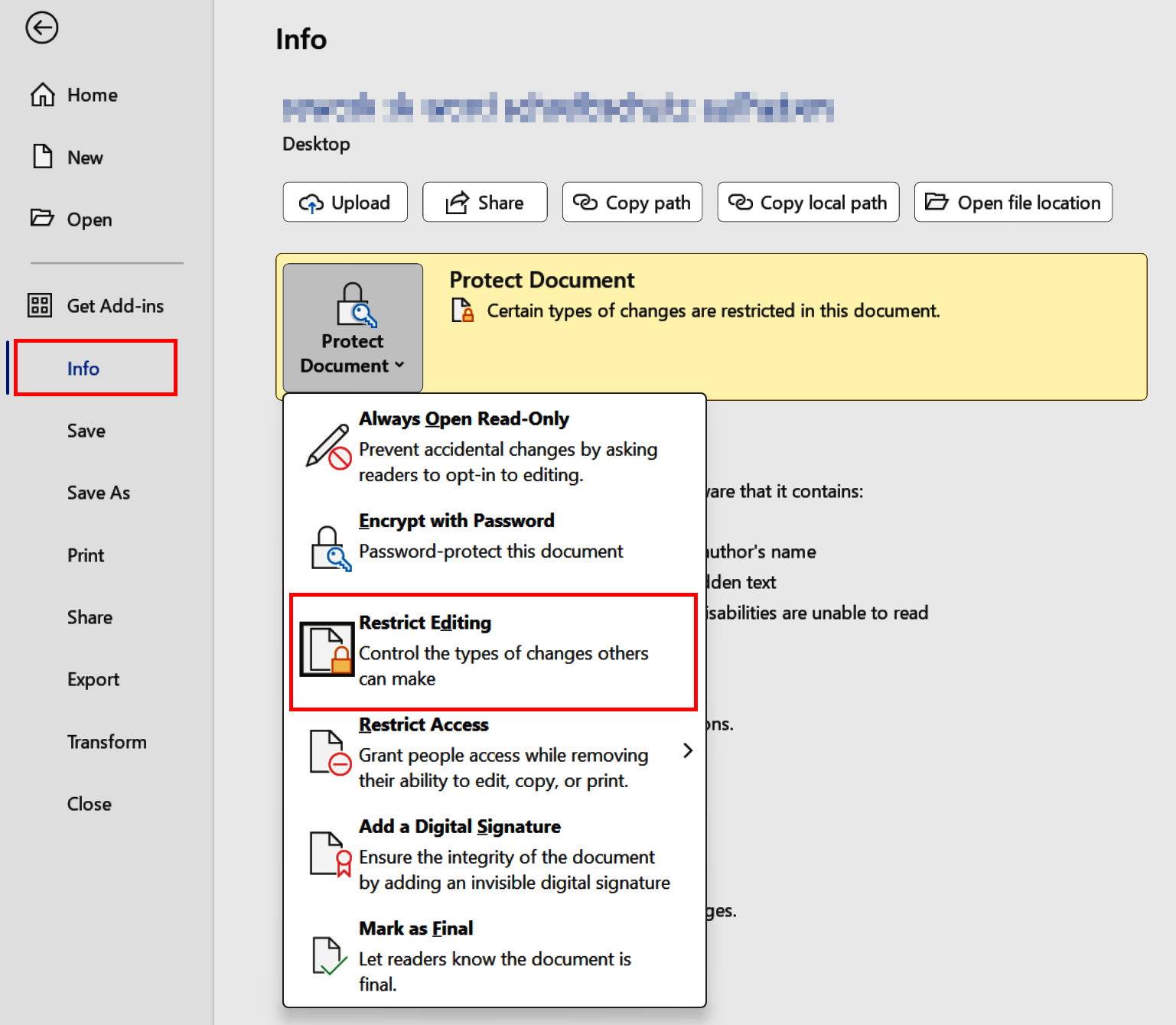Click the Mark as Final checkmark icon
This screenshot has height=1025, width=1176.
point(327,955)
